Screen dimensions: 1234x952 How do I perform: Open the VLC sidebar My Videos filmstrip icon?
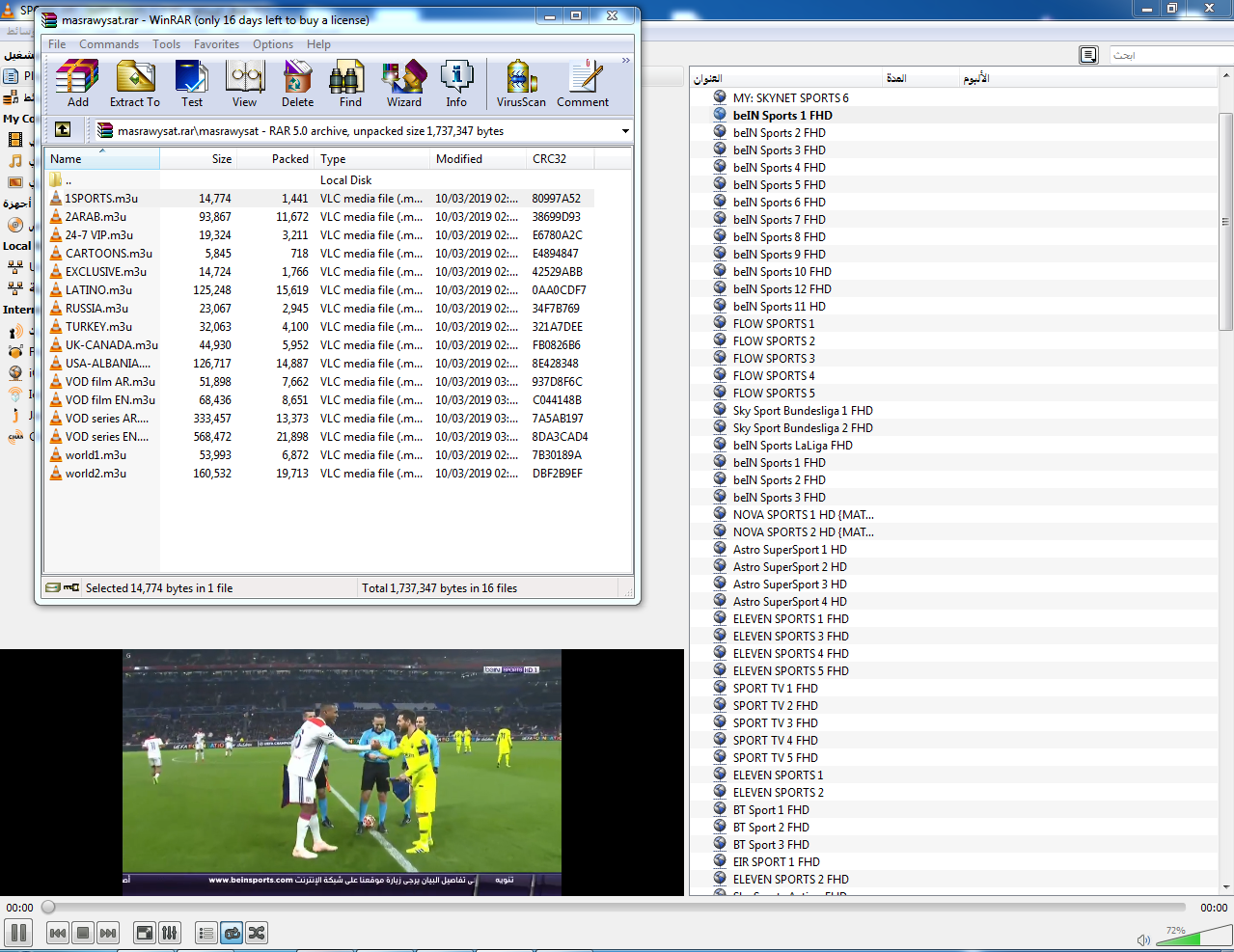click(14, 141)
